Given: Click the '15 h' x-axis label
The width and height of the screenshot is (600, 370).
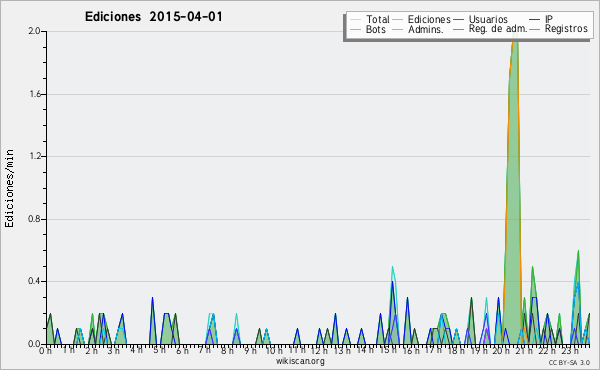Looking at the screenshot, I should [388, 350].
